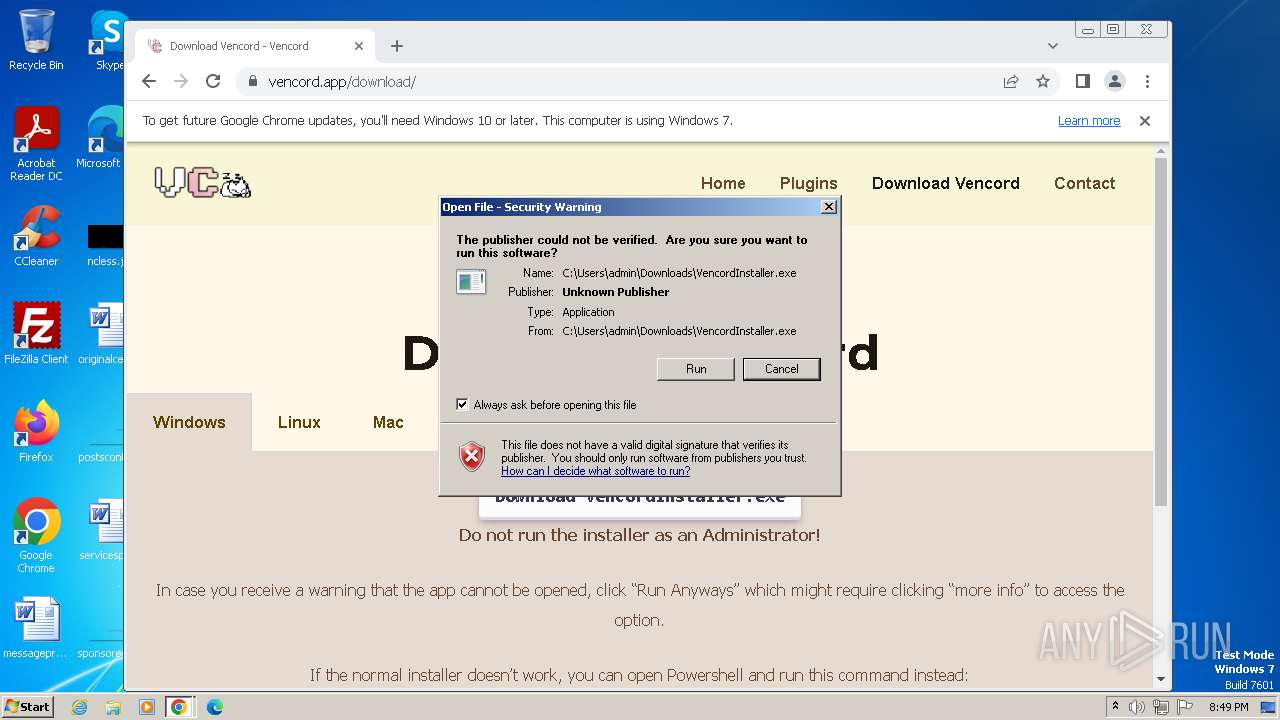Open the Chrome profile avatar
This screenshot has height=720, width=1280.
1115,81
